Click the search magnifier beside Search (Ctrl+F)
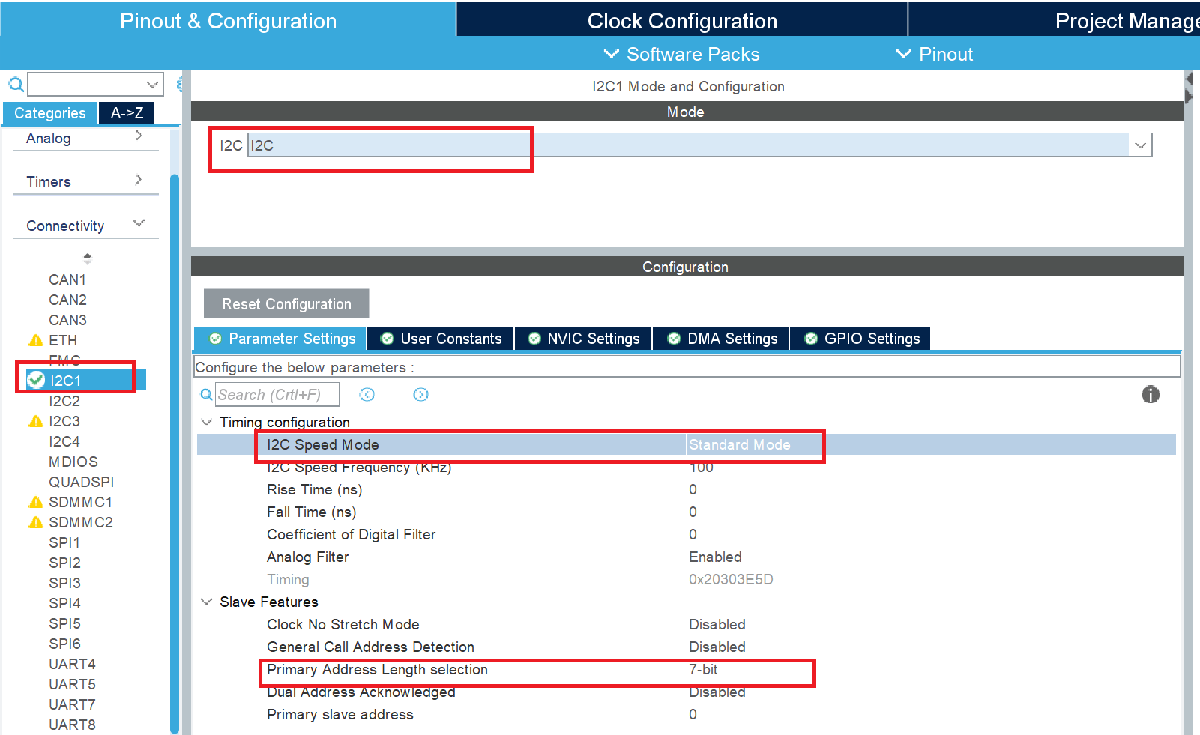The image size is (1200, 735). click(207, 394)
